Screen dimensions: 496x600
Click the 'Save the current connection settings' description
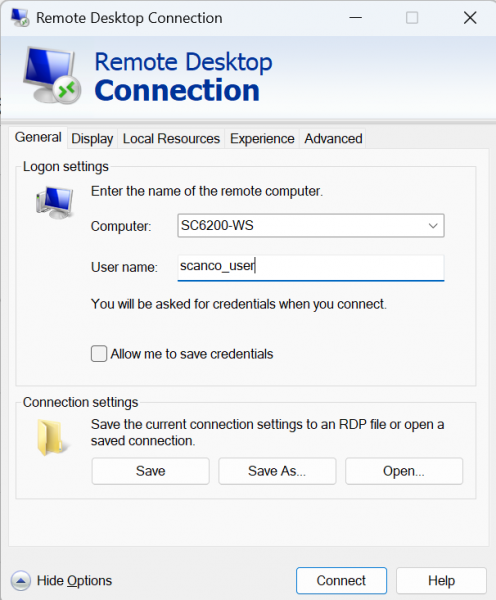[x=268, y=432]
